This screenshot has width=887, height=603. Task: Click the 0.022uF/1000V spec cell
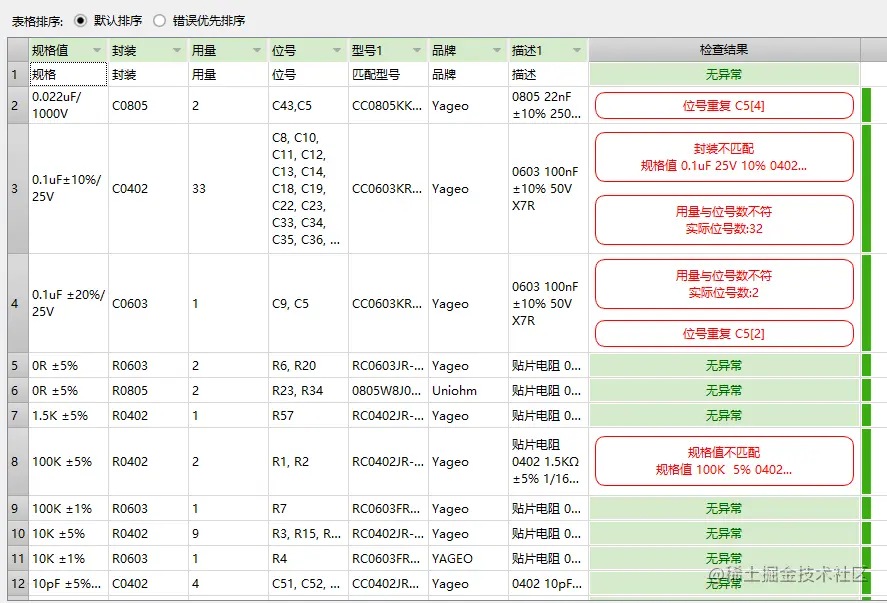tap(68, 105)
